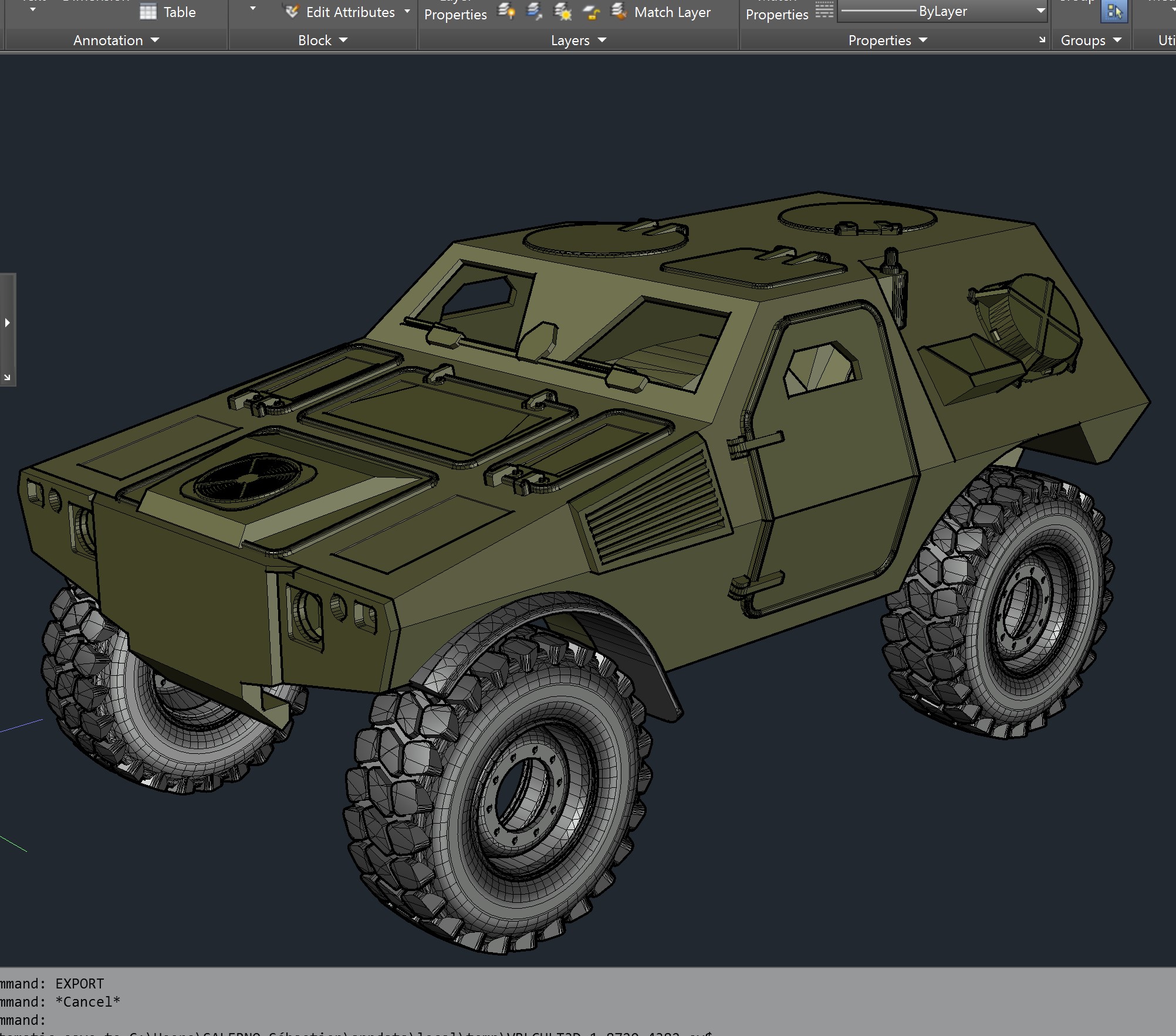Open the ByLayer linetype dropdown

pos(1040,11)
